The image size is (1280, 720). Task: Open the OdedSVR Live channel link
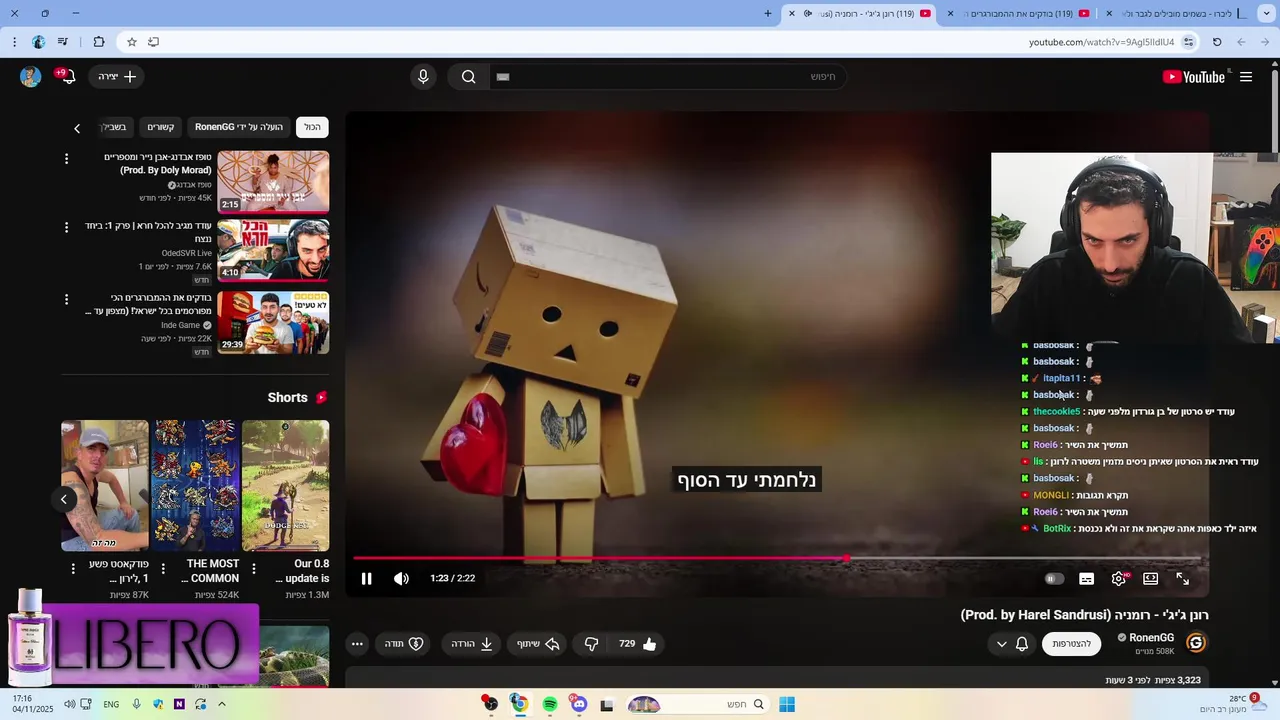click(187, 254)
